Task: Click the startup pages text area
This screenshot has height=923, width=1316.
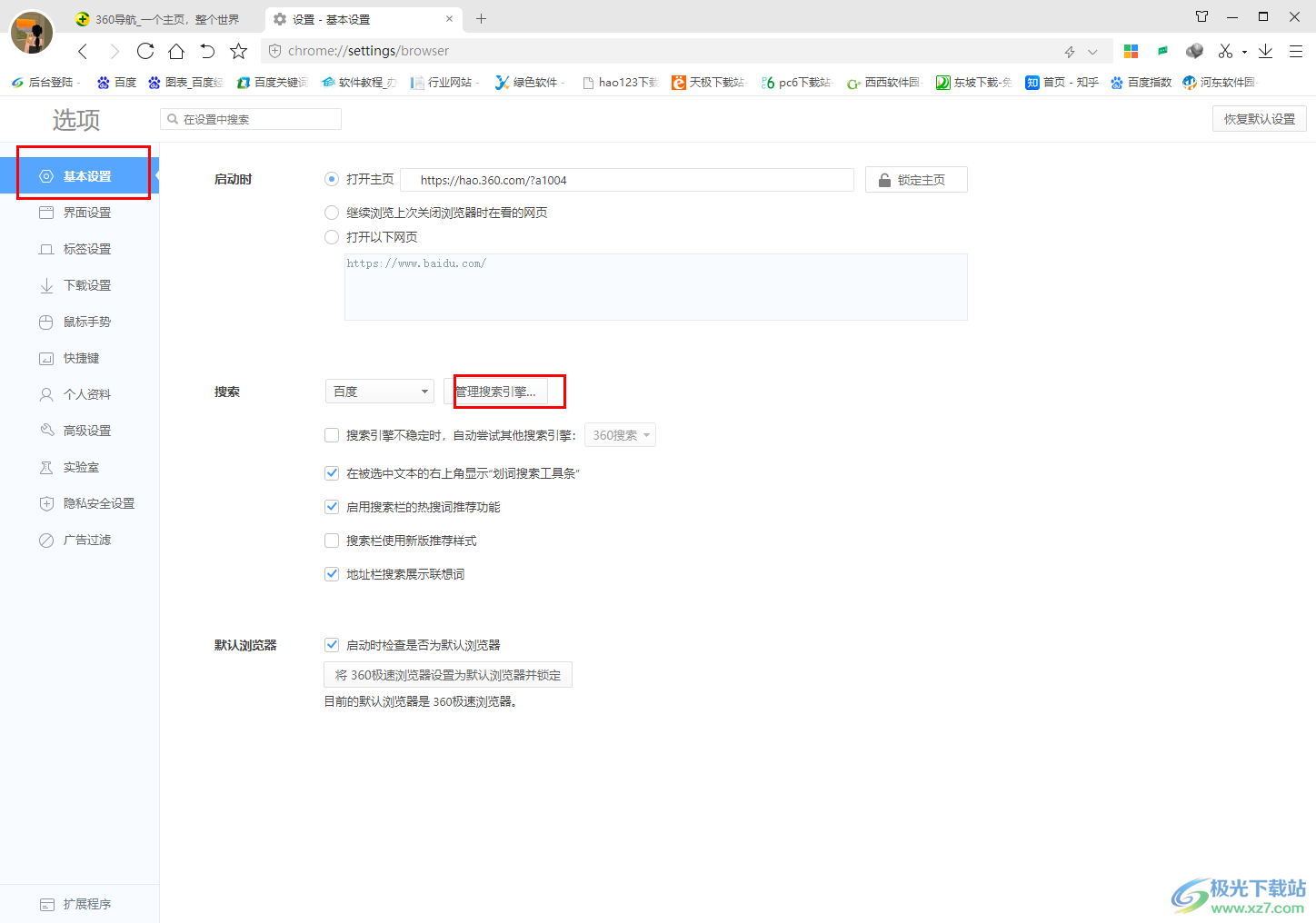Action: coord(656,287)
